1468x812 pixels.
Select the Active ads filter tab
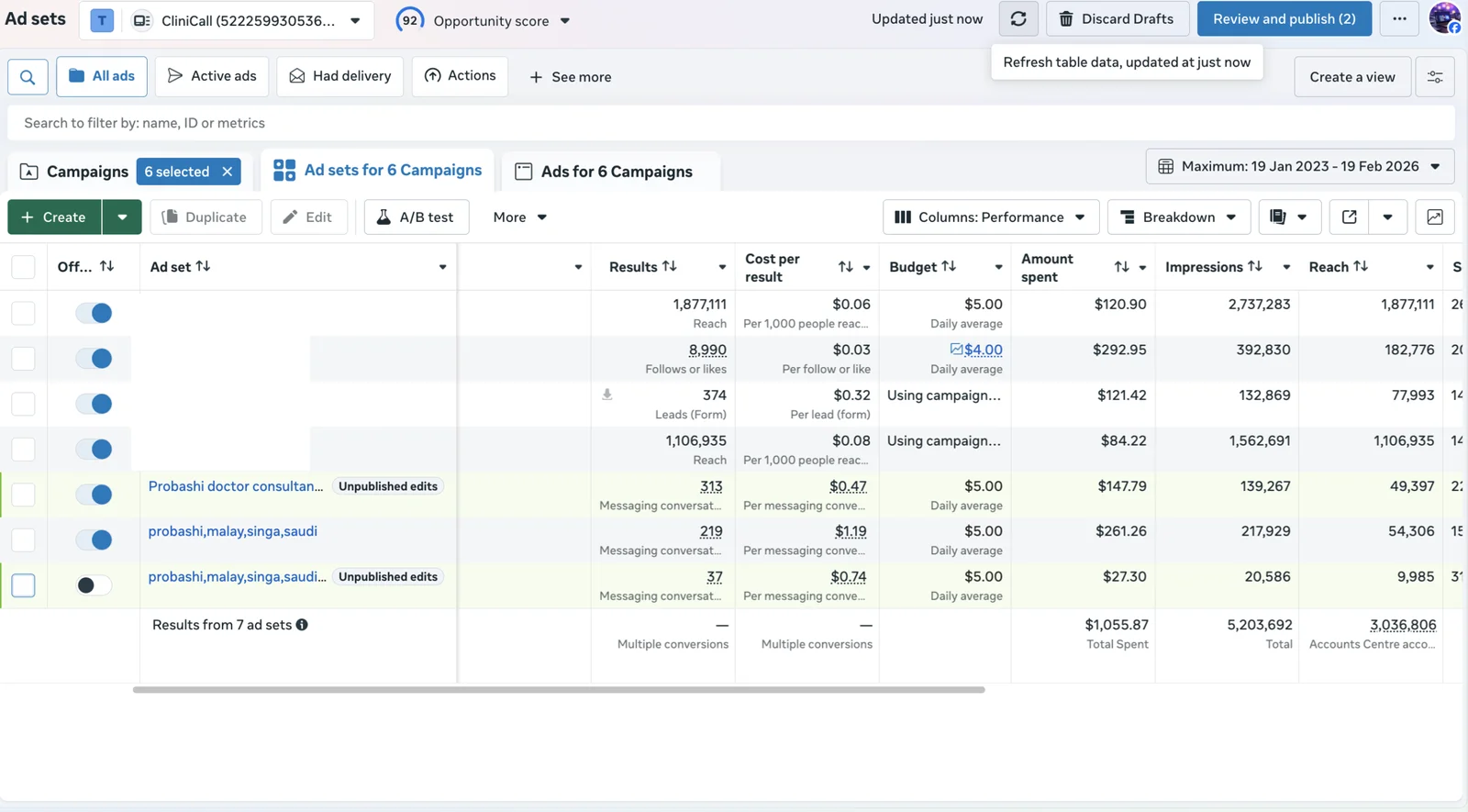[212, 76]
